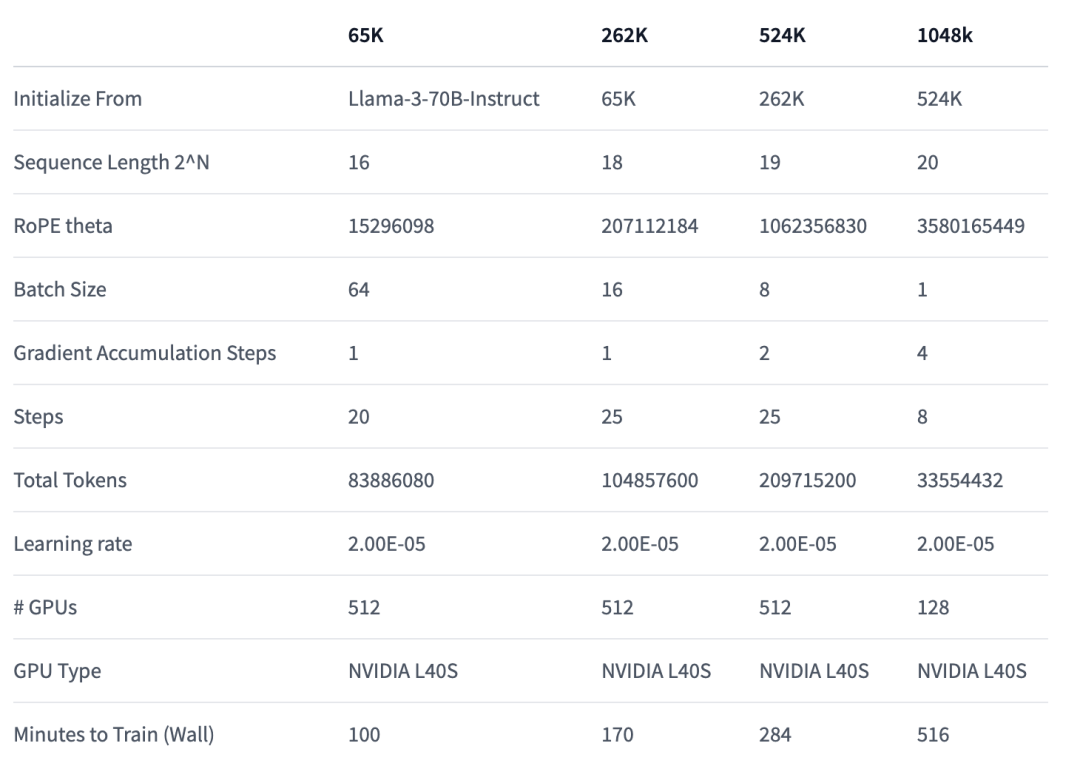Click the Learning rate row label

point(73,545)
